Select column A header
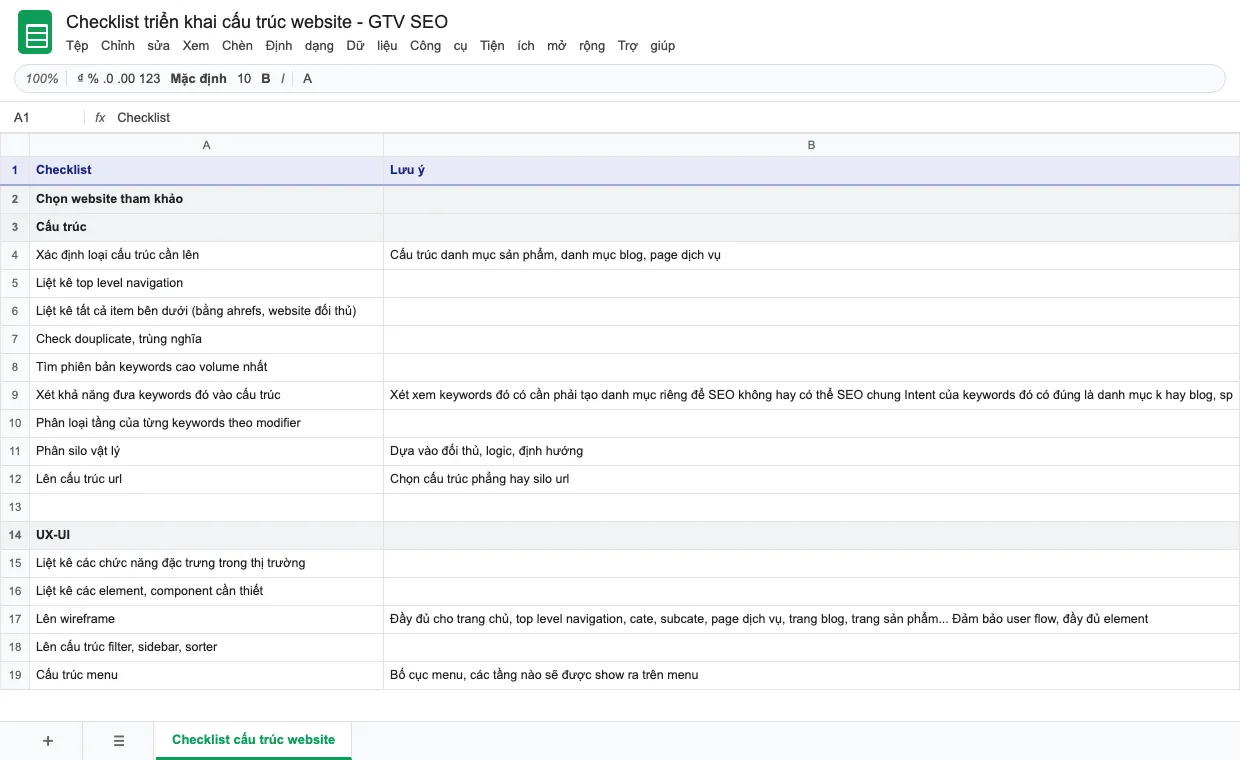 (x=207, y=145)
